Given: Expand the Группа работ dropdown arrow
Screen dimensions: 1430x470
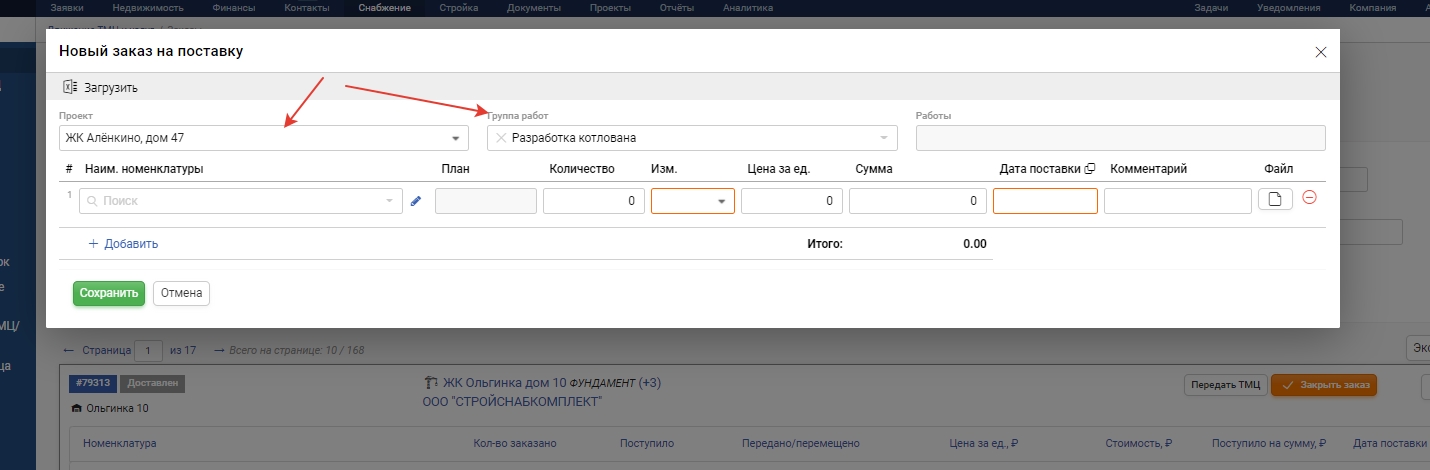Looking at the screenshot, I should pyautogui.click(x=883, y=138).
